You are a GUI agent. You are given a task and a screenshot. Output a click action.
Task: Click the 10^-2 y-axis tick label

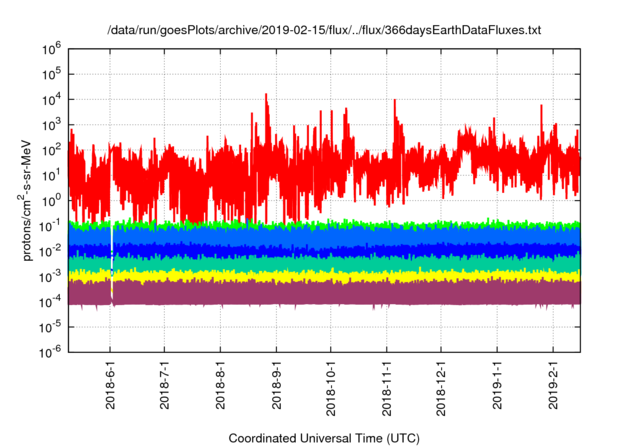[50, 251]
